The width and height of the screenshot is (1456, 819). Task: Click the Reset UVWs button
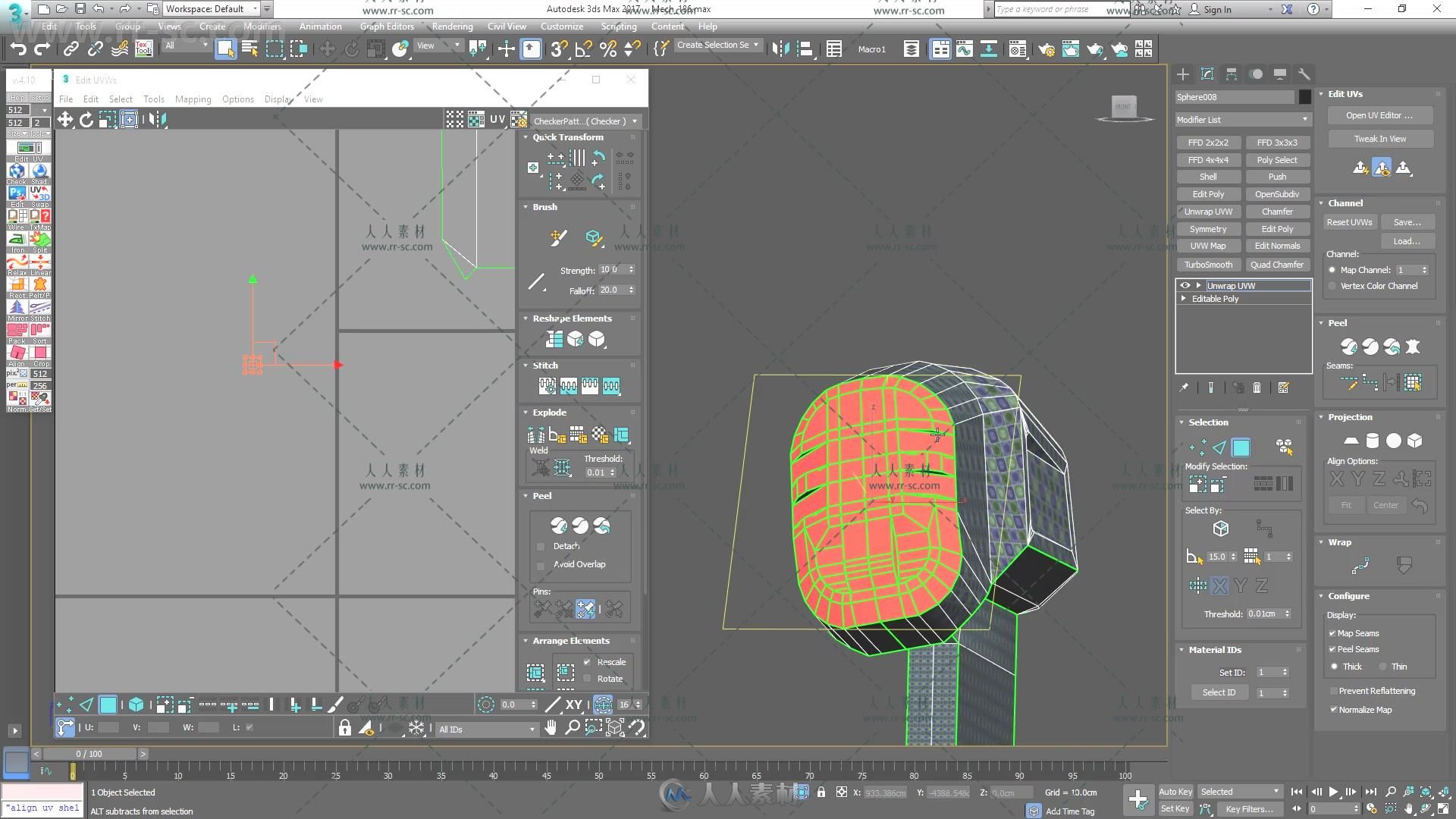[x=1348, y=222]
